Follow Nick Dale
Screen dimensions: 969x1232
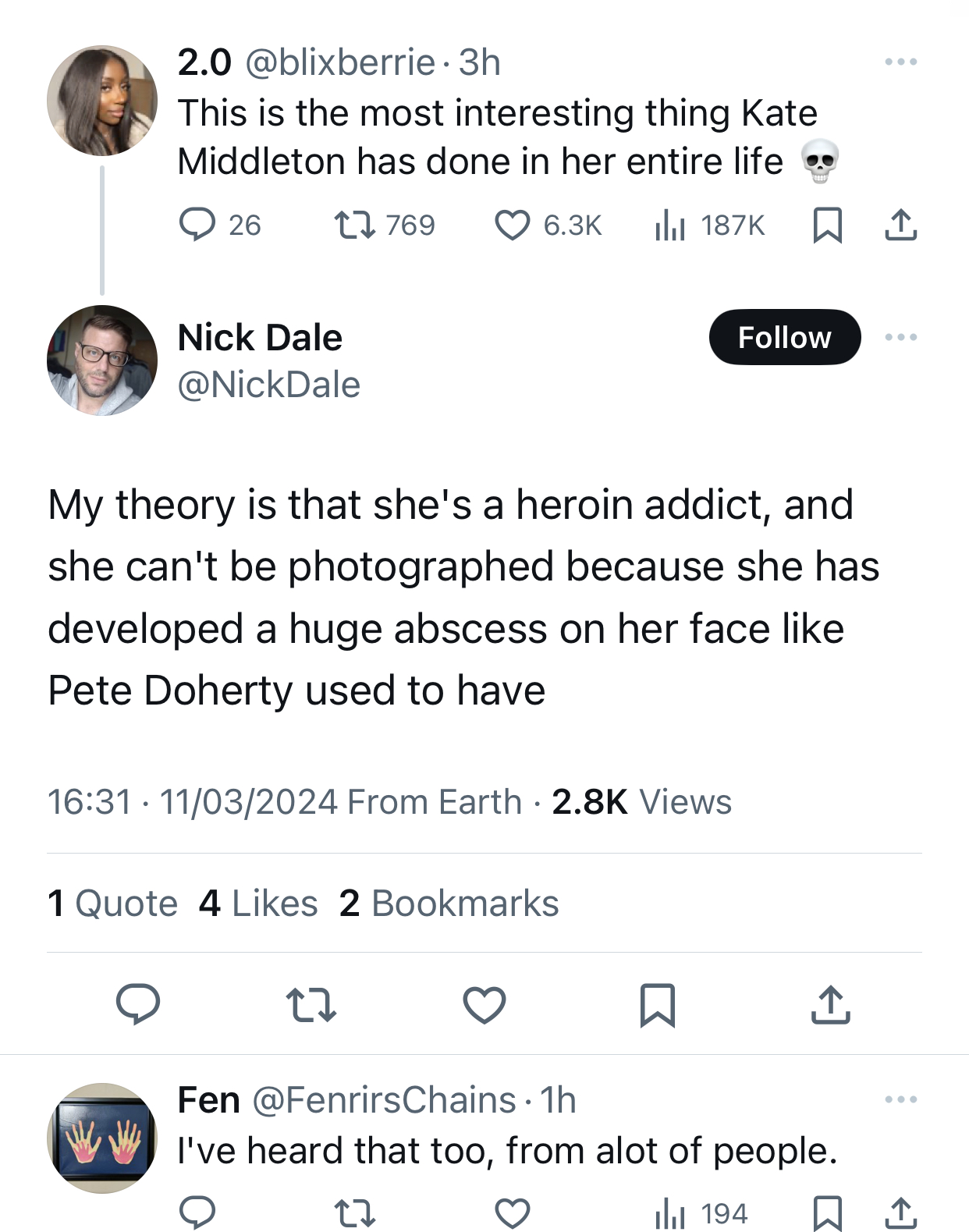(x=784, y=337)
